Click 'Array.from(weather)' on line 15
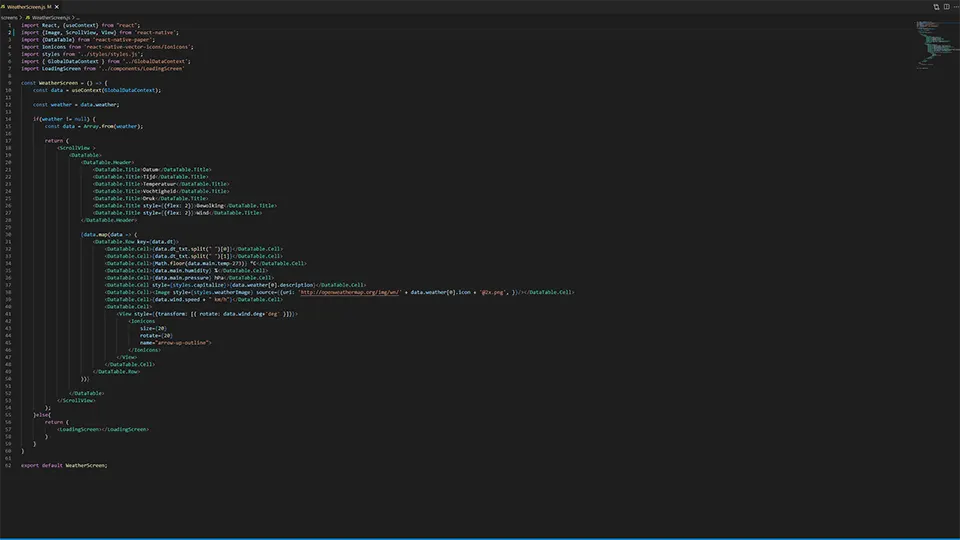 112,126
